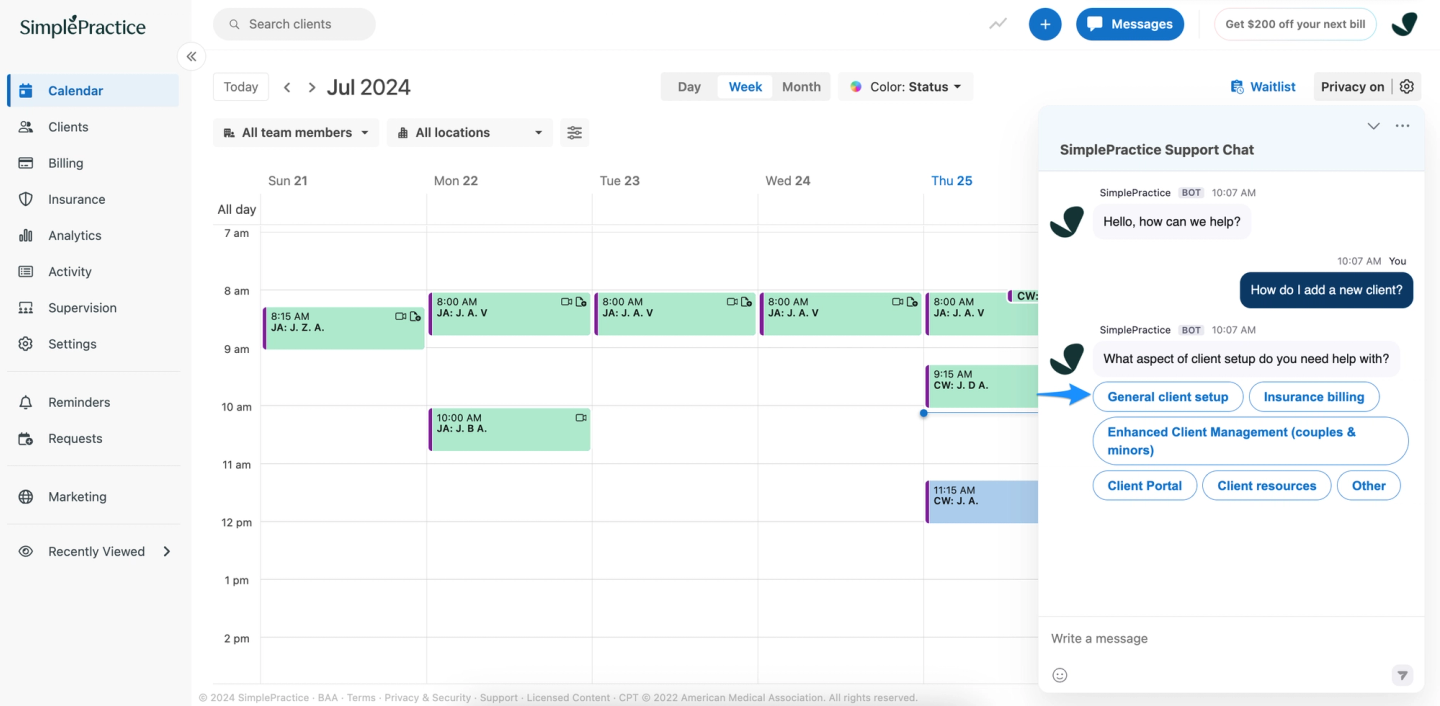Choose Client resources chat option
This screenshot has width=1440, height=706.
(x=1267, y=486)
